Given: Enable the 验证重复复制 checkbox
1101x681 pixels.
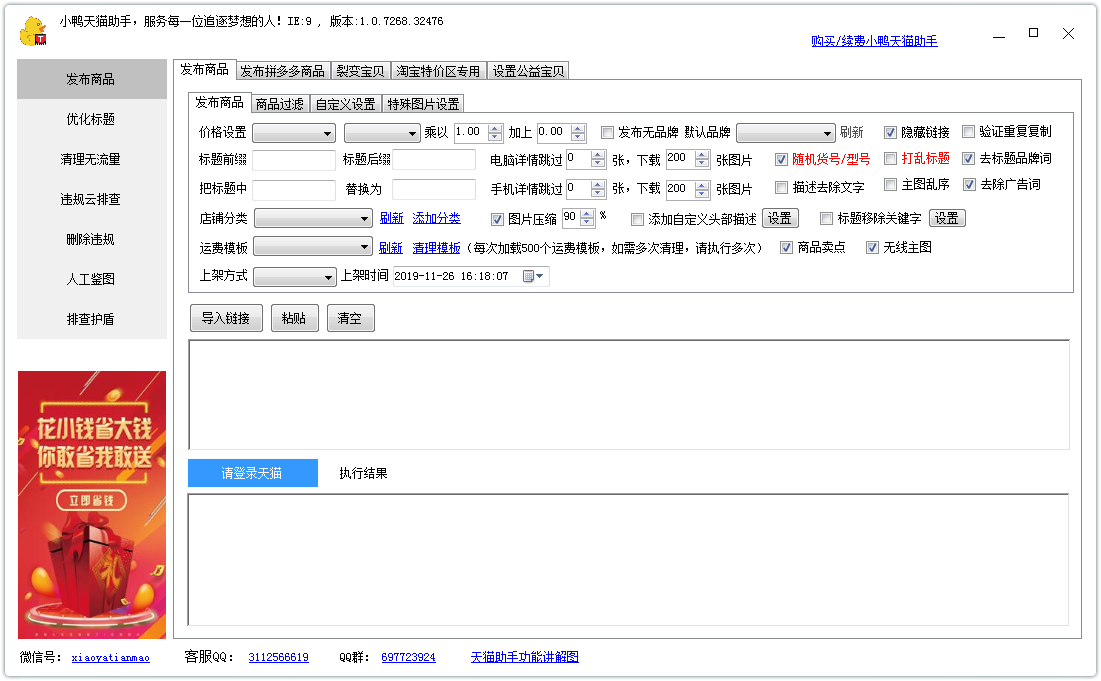Looking at the screenshot, I should 968,131.
